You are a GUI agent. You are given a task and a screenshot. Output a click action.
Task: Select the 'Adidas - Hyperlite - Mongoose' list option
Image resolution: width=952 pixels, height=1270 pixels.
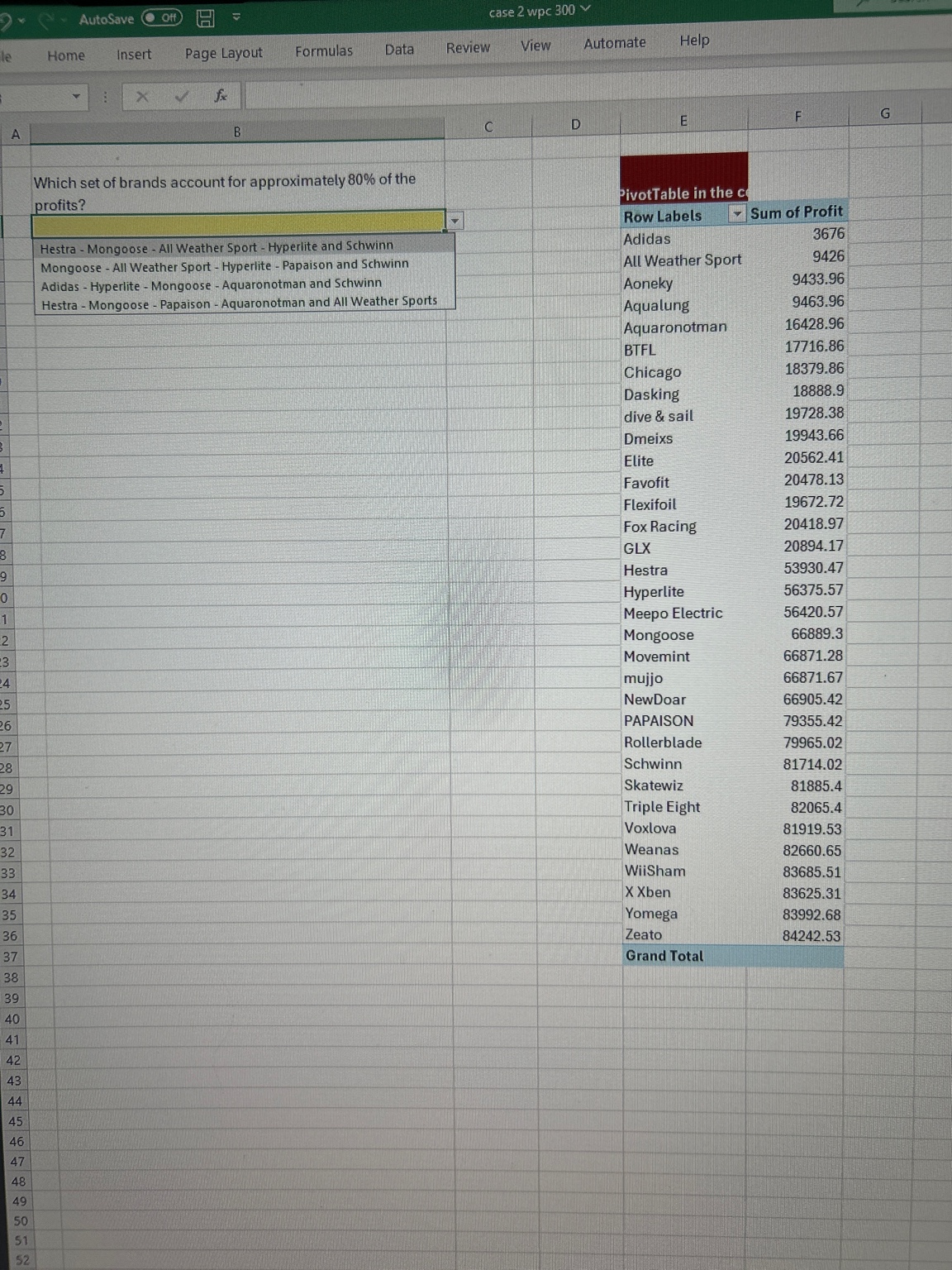point(212,282)
